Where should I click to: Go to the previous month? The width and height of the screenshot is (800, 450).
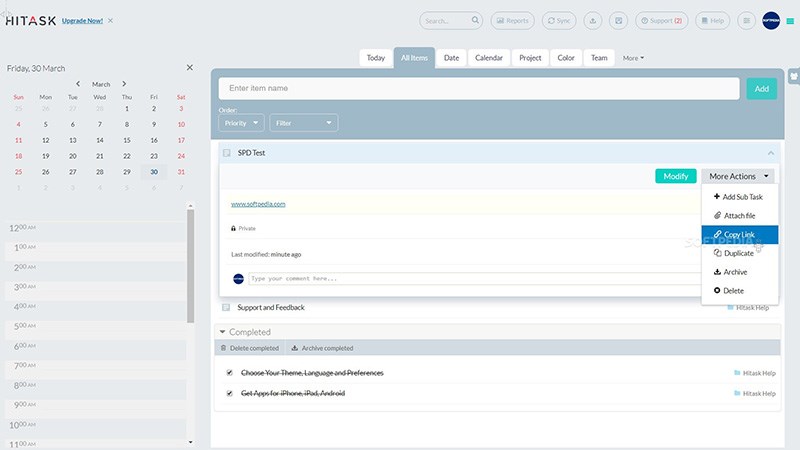[x=78, y=84]
